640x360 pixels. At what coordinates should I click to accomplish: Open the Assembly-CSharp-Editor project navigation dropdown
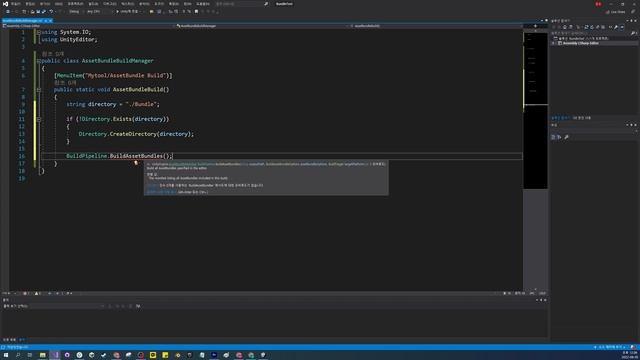pyautogui.click(x=88, y=26)
